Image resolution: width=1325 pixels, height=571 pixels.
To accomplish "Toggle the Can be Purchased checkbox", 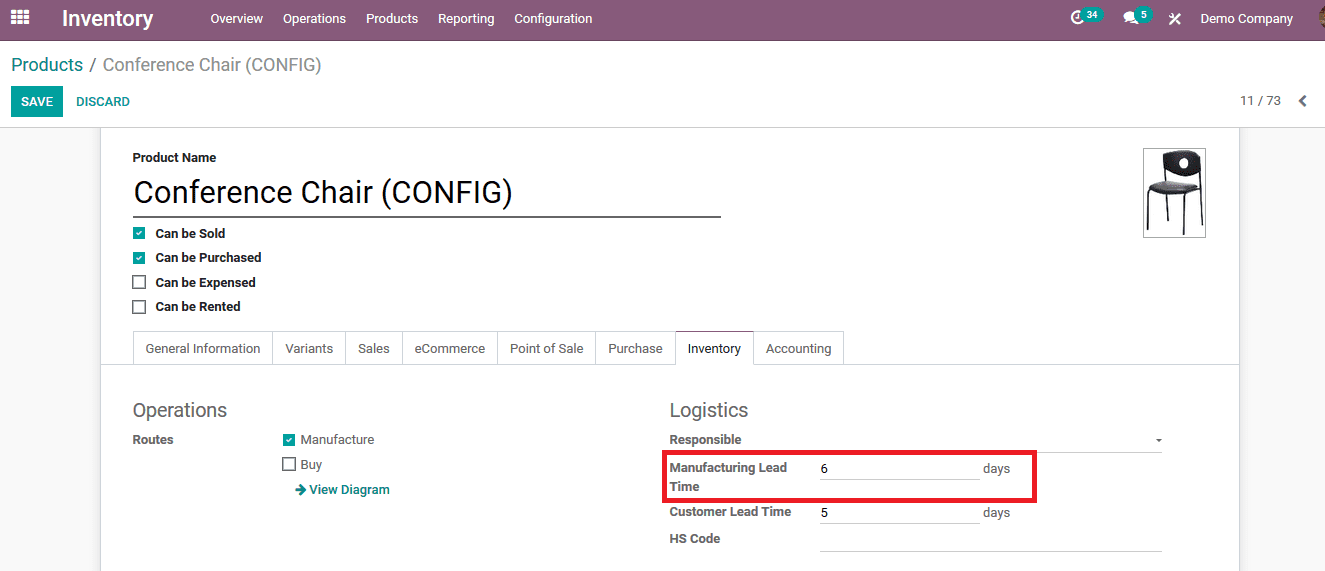I will point(139,258).
